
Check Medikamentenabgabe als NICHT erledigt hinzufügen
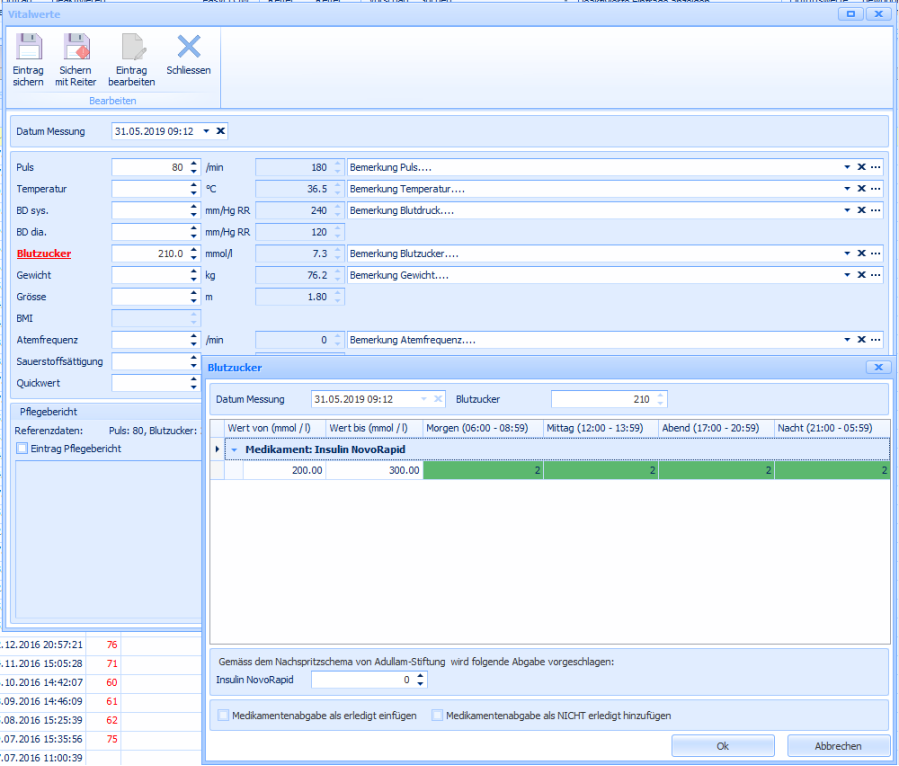(438, 716)
